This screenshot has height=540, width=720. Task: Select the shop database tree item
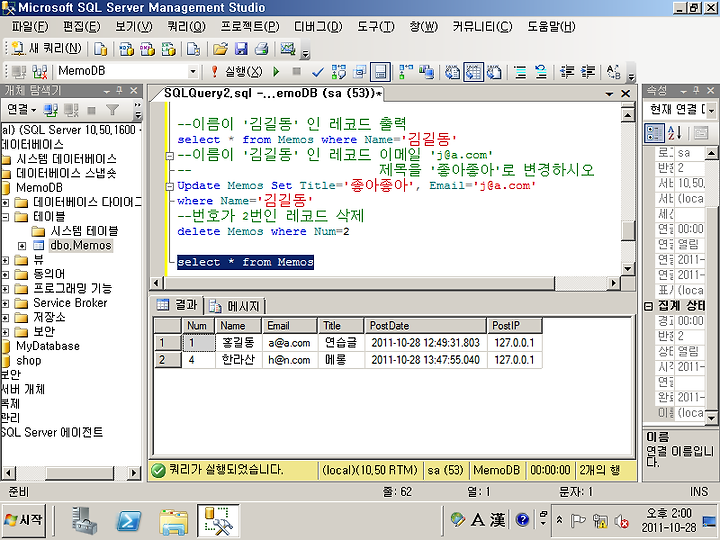[28, 361]
